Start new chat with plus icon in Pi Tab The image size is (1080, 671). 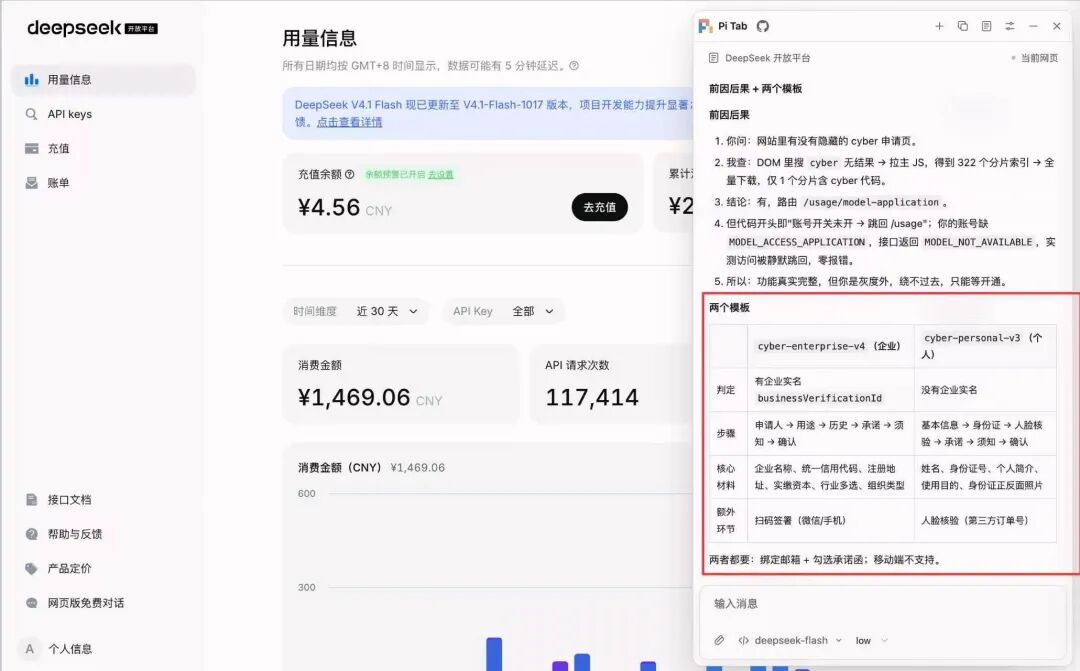939,26
